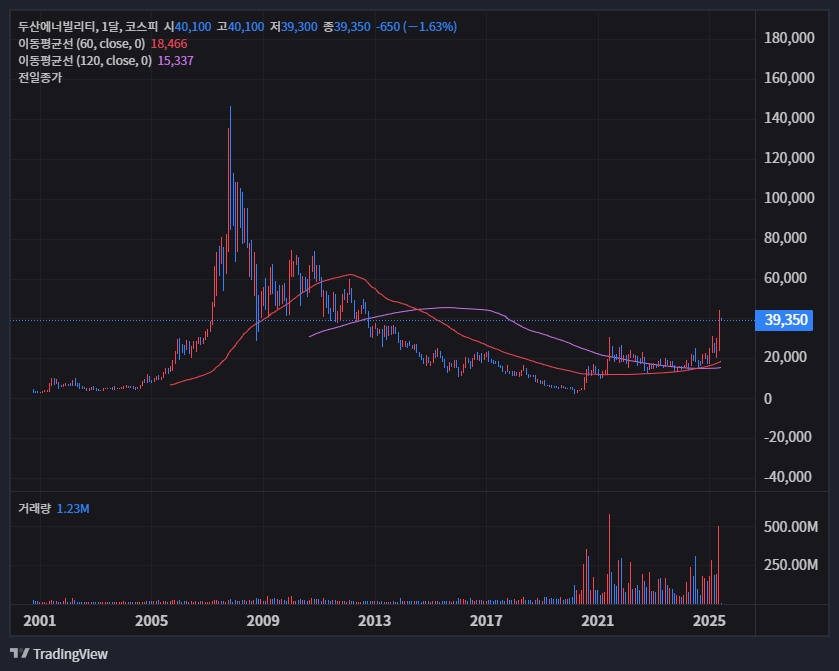The height and width of the screenshot is (671, 839).
Task: Click the 2021 year on the time axis
Action: [598, 621]
